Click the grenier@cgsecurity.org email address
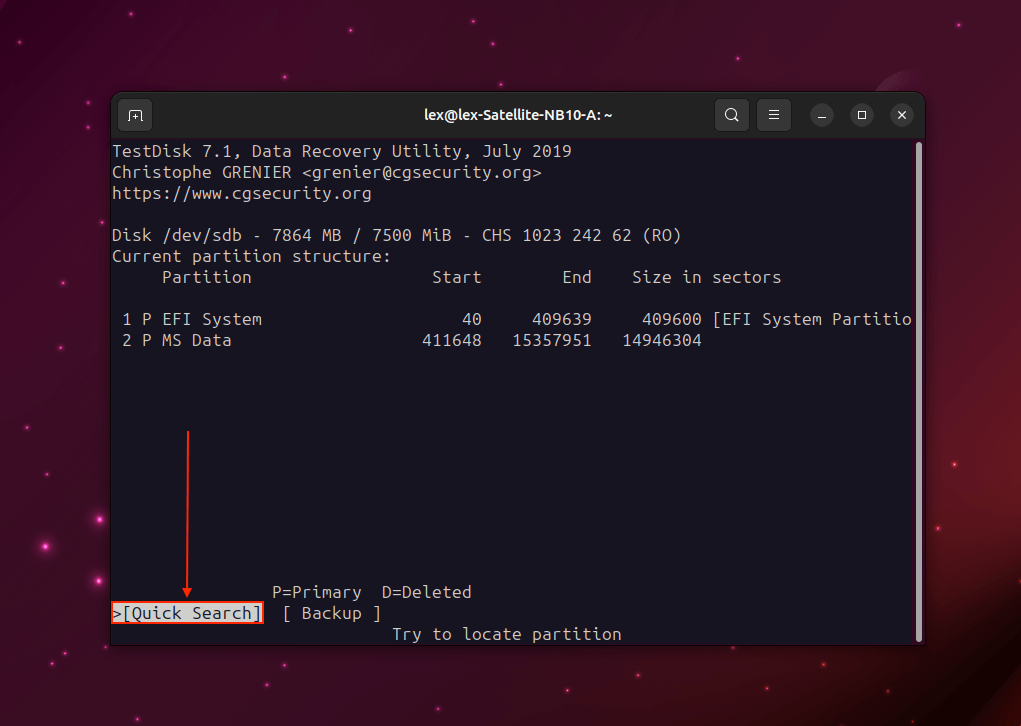The image size is (1021, 726). coord(421,173)
